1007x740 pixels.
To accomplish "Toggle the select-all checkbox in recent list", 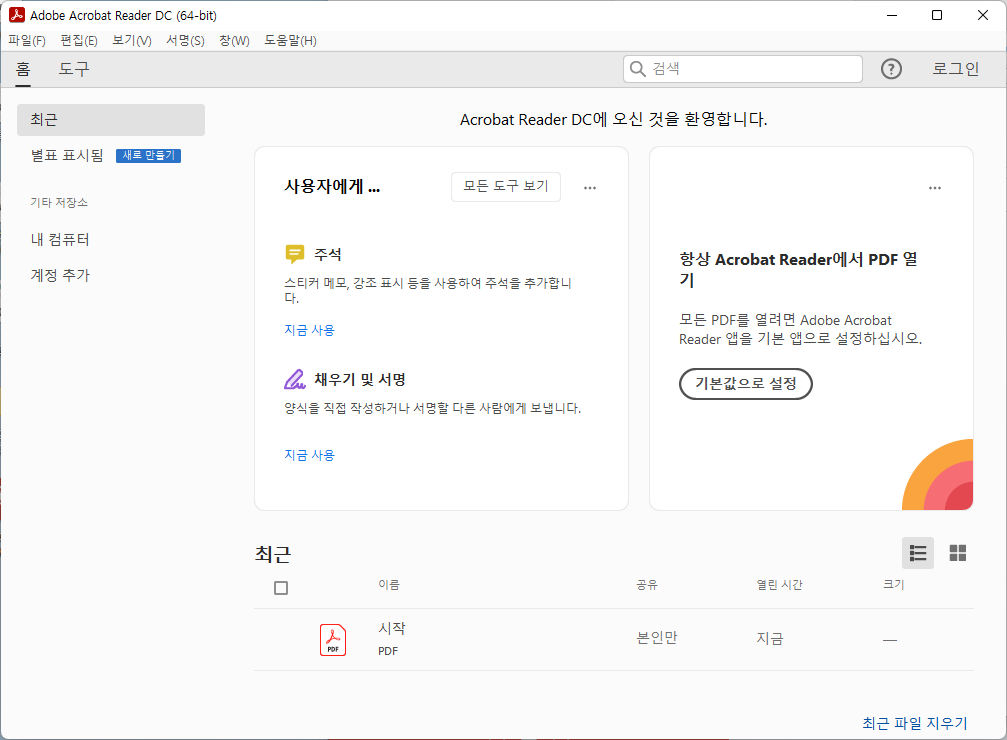I will tap(281, 588).
